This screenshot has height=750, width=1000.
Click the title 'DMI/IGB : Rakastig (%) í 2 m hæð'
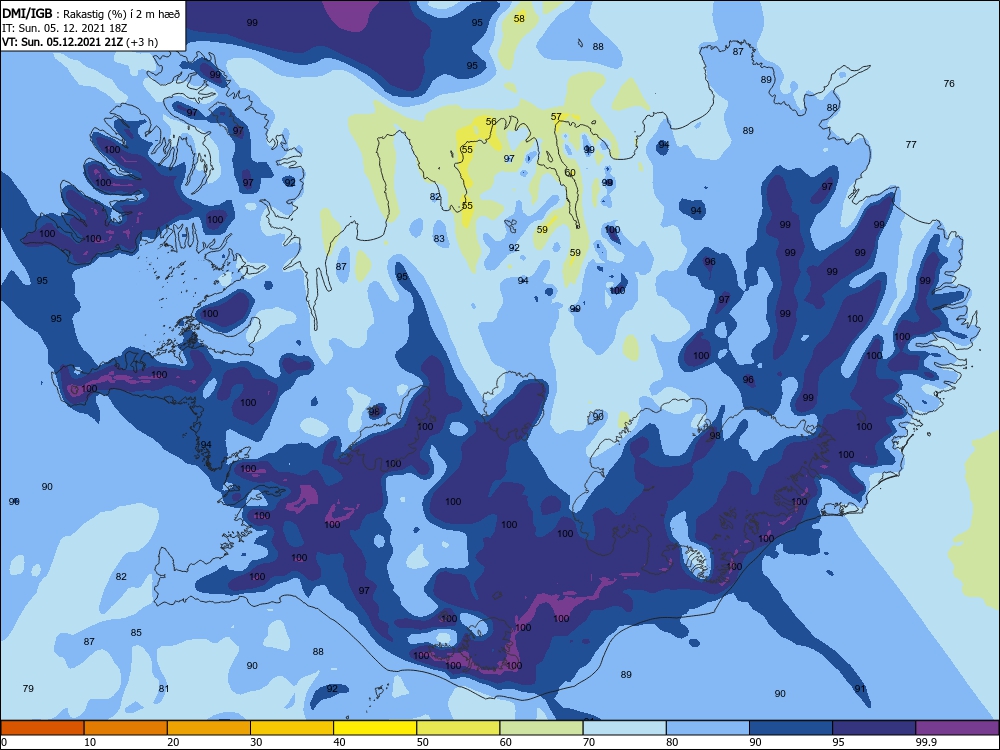[91, 14]
